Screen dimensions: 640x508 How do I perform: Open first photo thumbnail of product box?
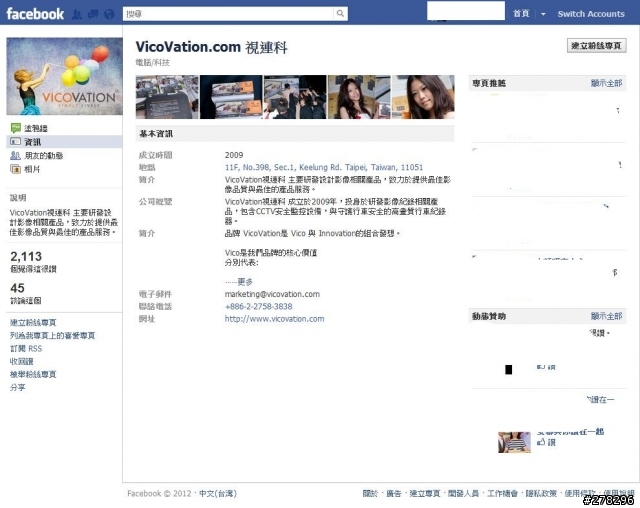click(167, 97)
